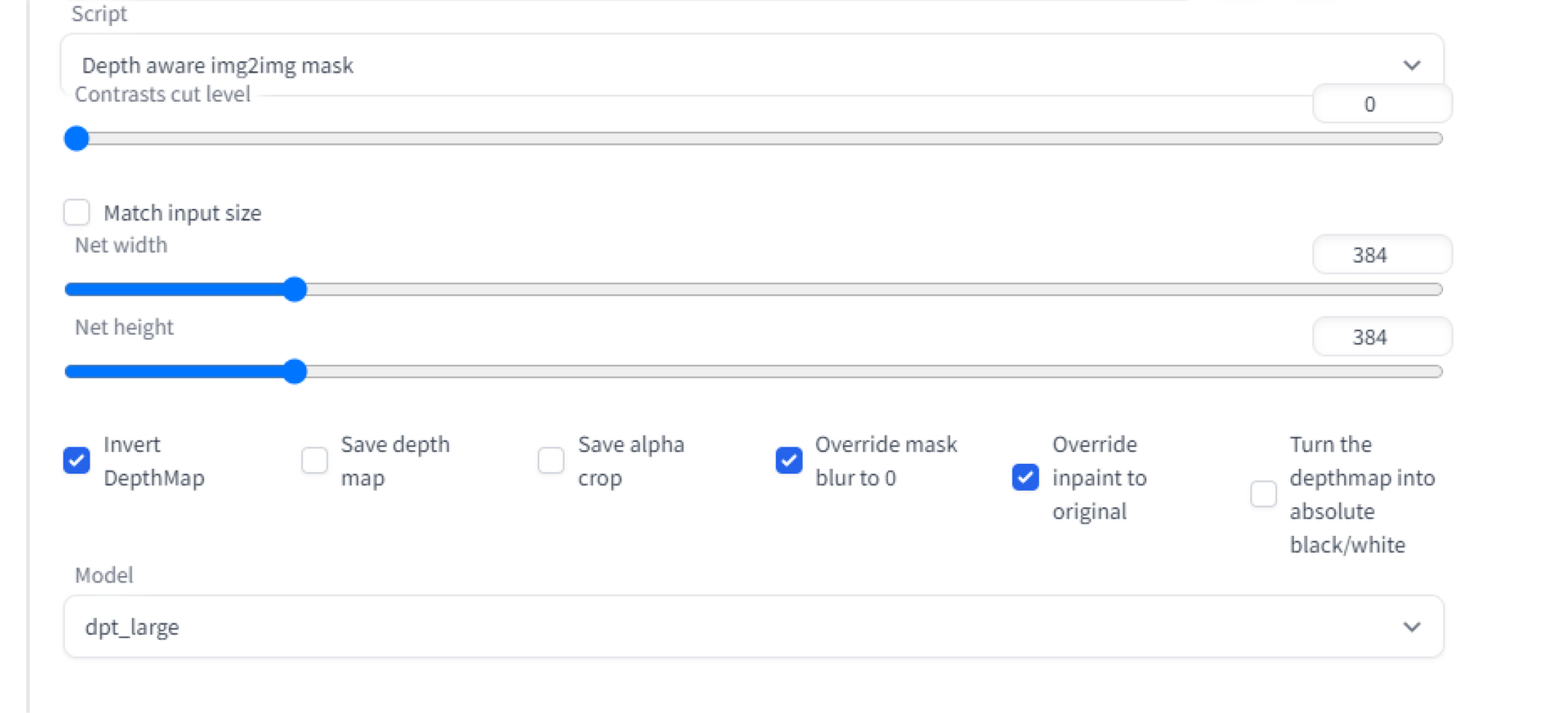Uncheck Invert DepthMap
The image size is (1568, 713).
coord(77,460)
